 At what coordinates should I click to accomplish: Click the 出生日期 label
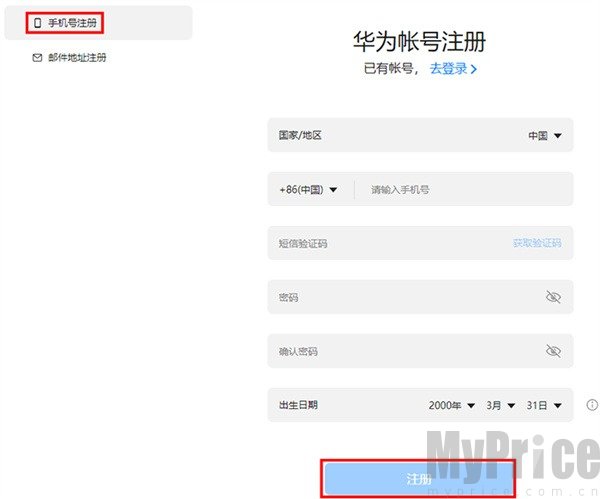298,405
